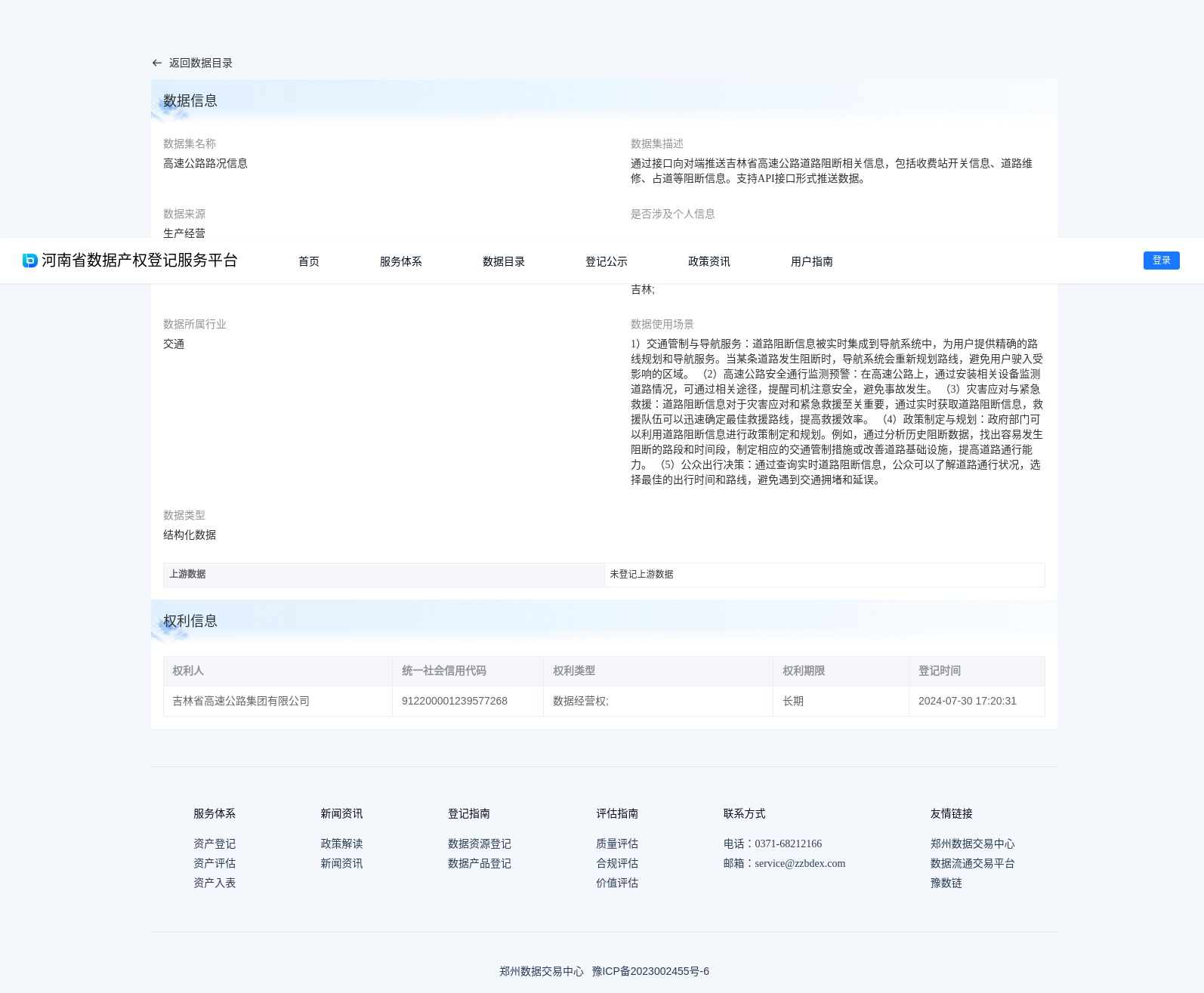Image resolution: width=1204 pixels, height=993 pixels.
Task: Click the 交通 industry value
Action: pyautogui.click(x=174, y=344)
